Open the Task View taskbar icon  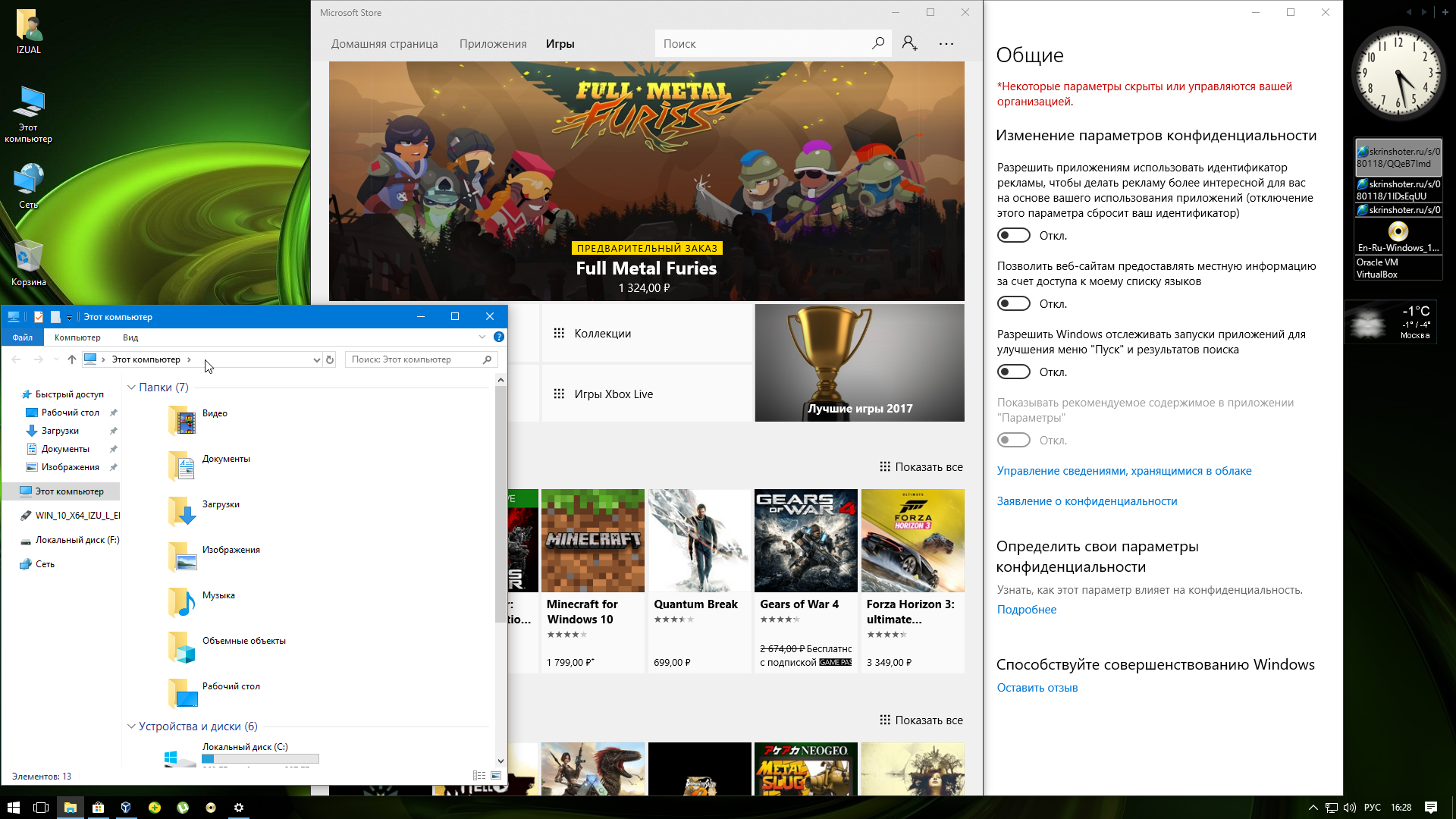(x=41, y=808)
